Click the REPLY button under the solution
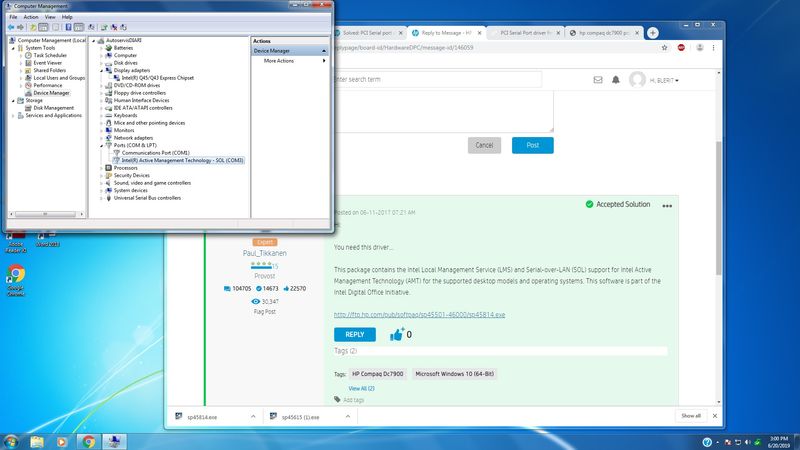The width and height of the screenshot is (800, 450). coord(355,335)
